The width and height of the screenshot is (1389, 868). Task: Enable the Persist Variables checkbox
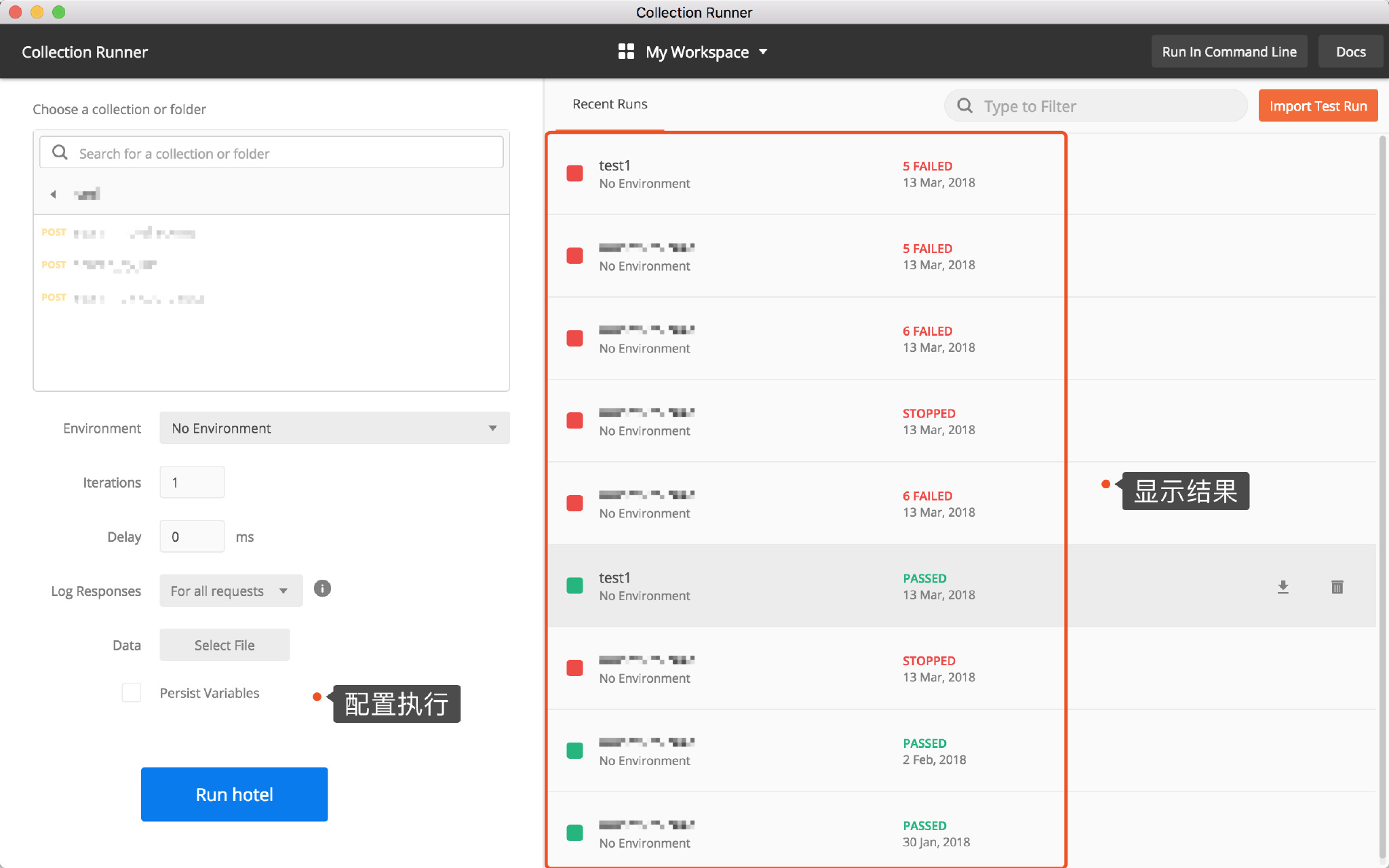[131, 692]
